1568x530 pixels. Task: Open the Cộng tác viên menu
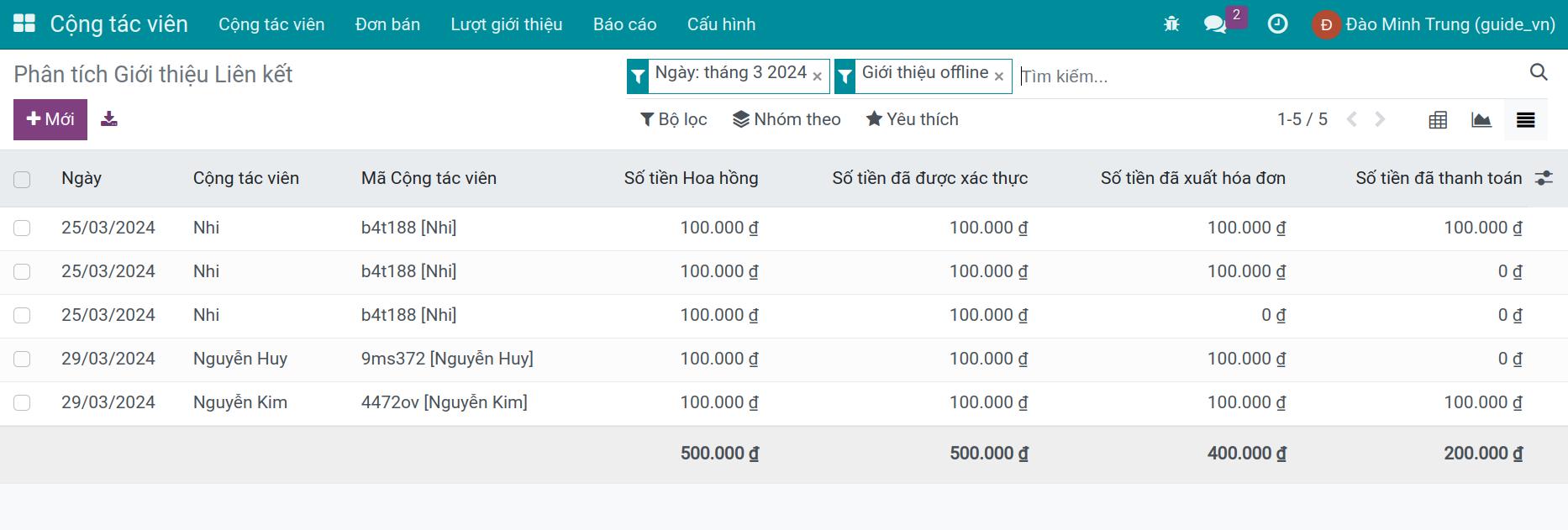pyautogui.click(x=271, y=24)
